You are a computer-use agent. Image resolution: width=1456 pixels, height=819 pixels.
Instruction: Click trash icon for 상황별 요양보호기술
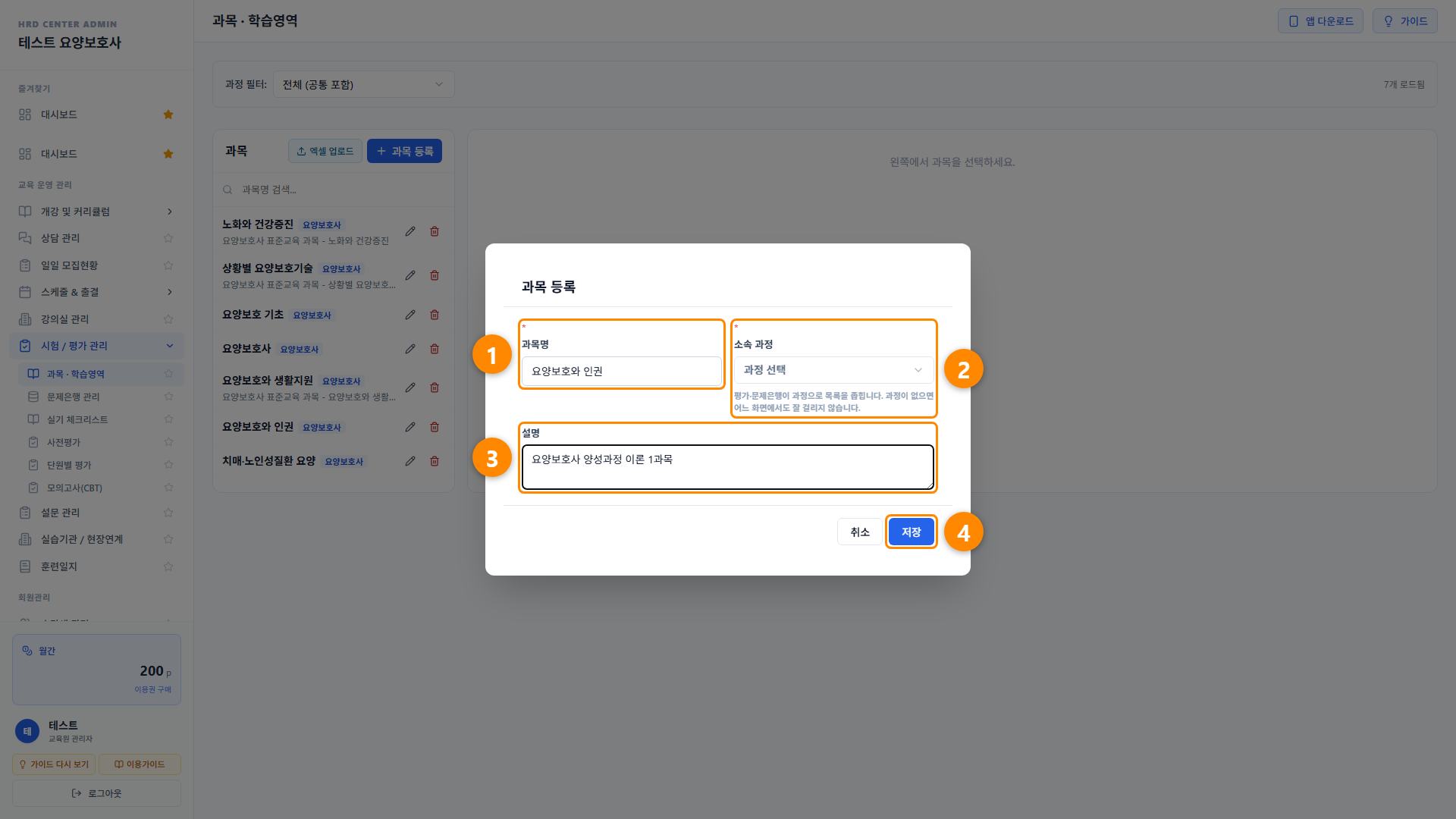(435, 275)
